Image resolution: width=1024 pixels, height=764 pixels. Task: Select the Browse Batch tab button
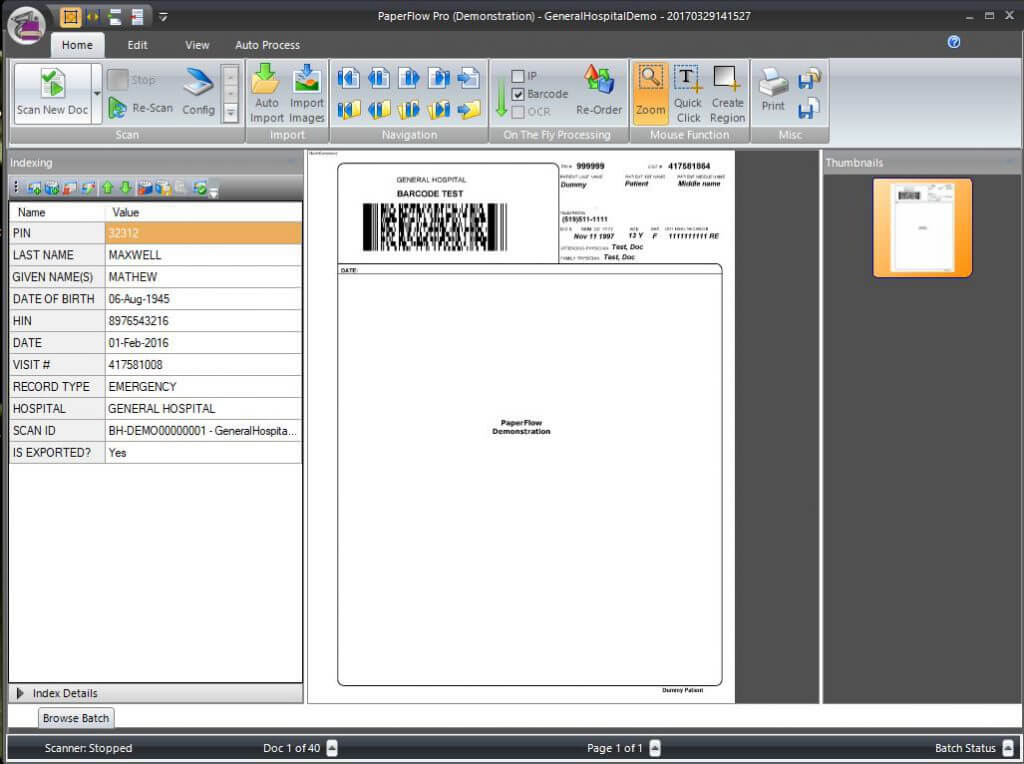(75, 718)
